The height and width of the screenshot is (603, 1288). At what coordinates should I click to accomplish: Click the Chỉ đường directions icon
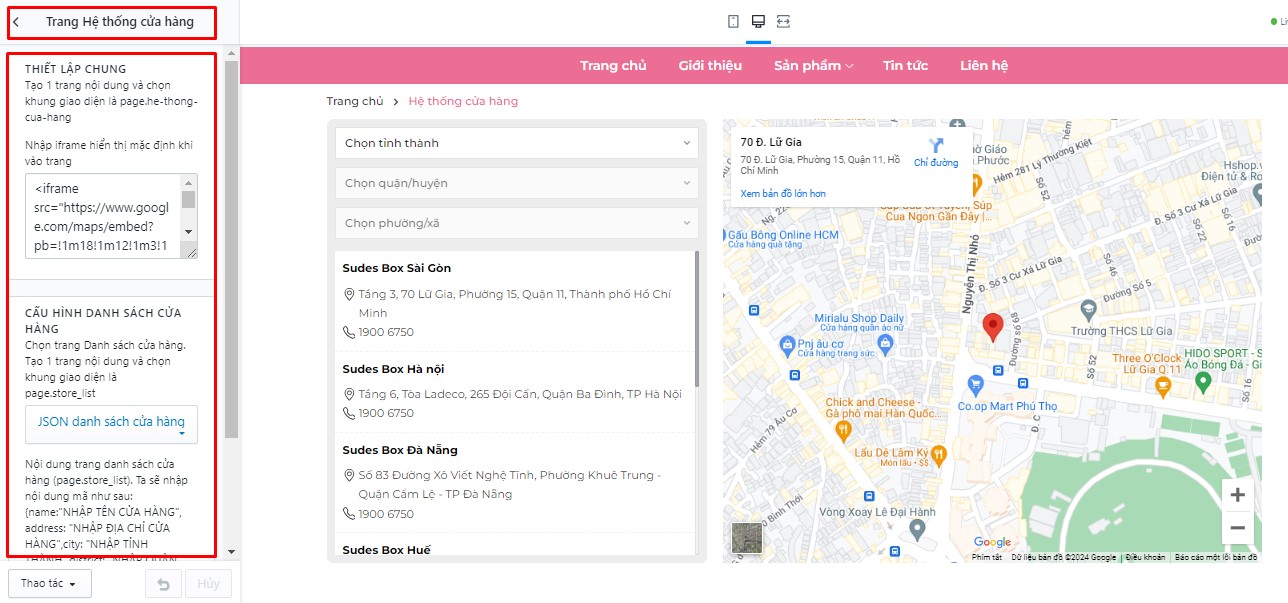936,146
